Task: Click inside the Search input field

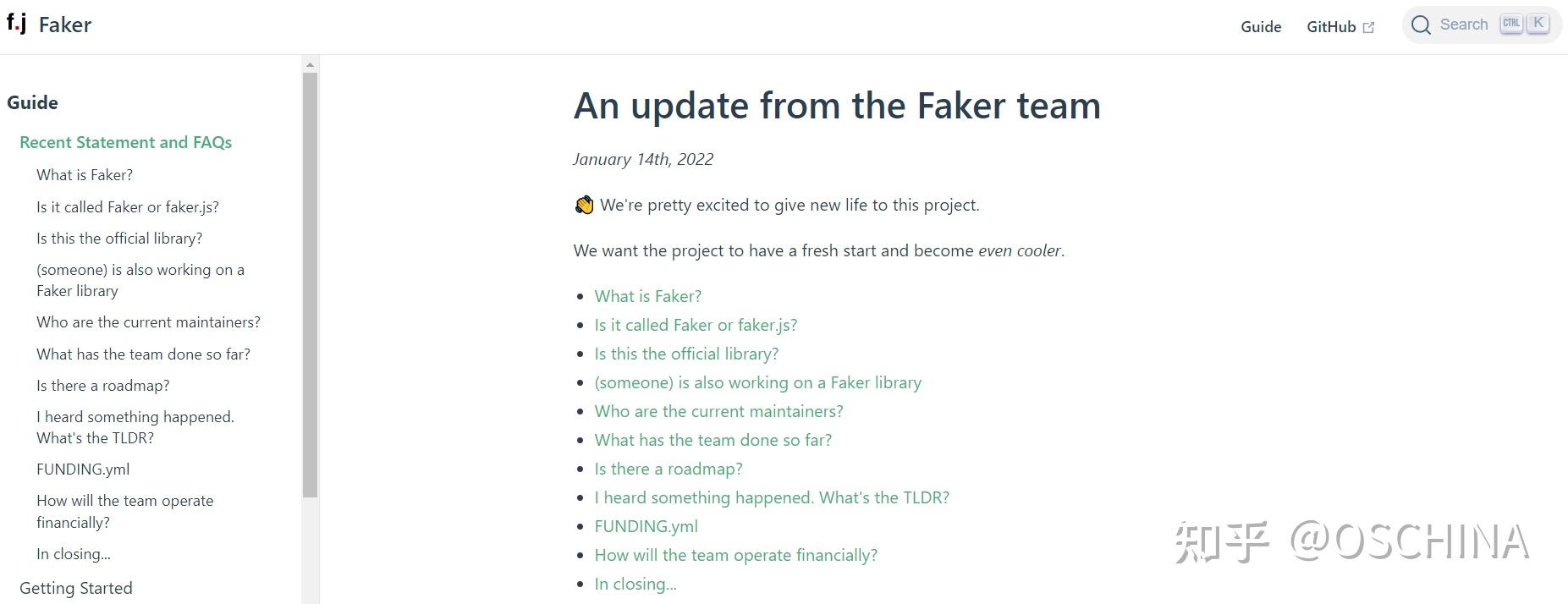Action: click(x=1464, y=25)
